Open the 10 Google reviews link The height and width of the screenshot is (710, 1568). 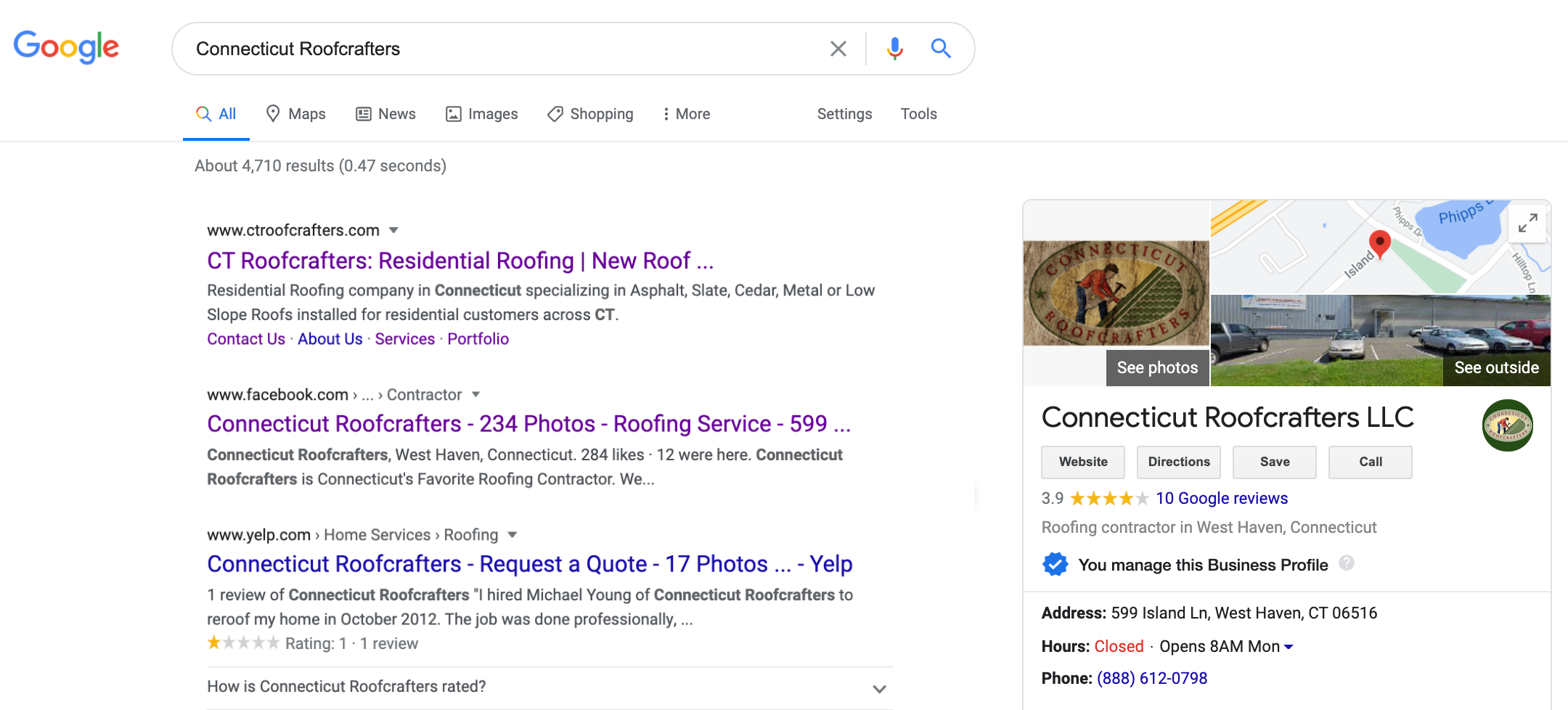[x=1222, y=499]
